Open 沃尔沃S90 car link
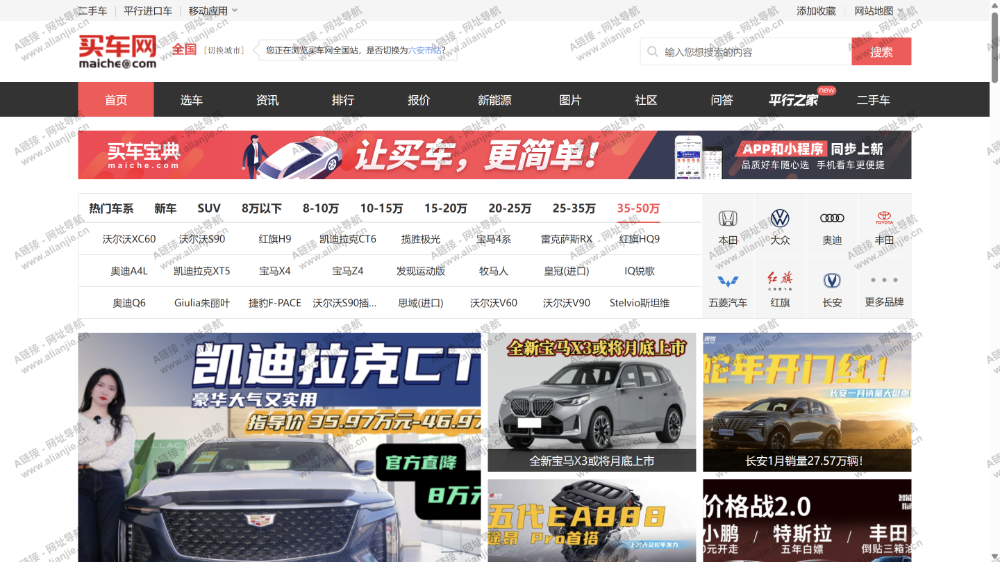Screen dimensions: 1000x562 [202, 239]
